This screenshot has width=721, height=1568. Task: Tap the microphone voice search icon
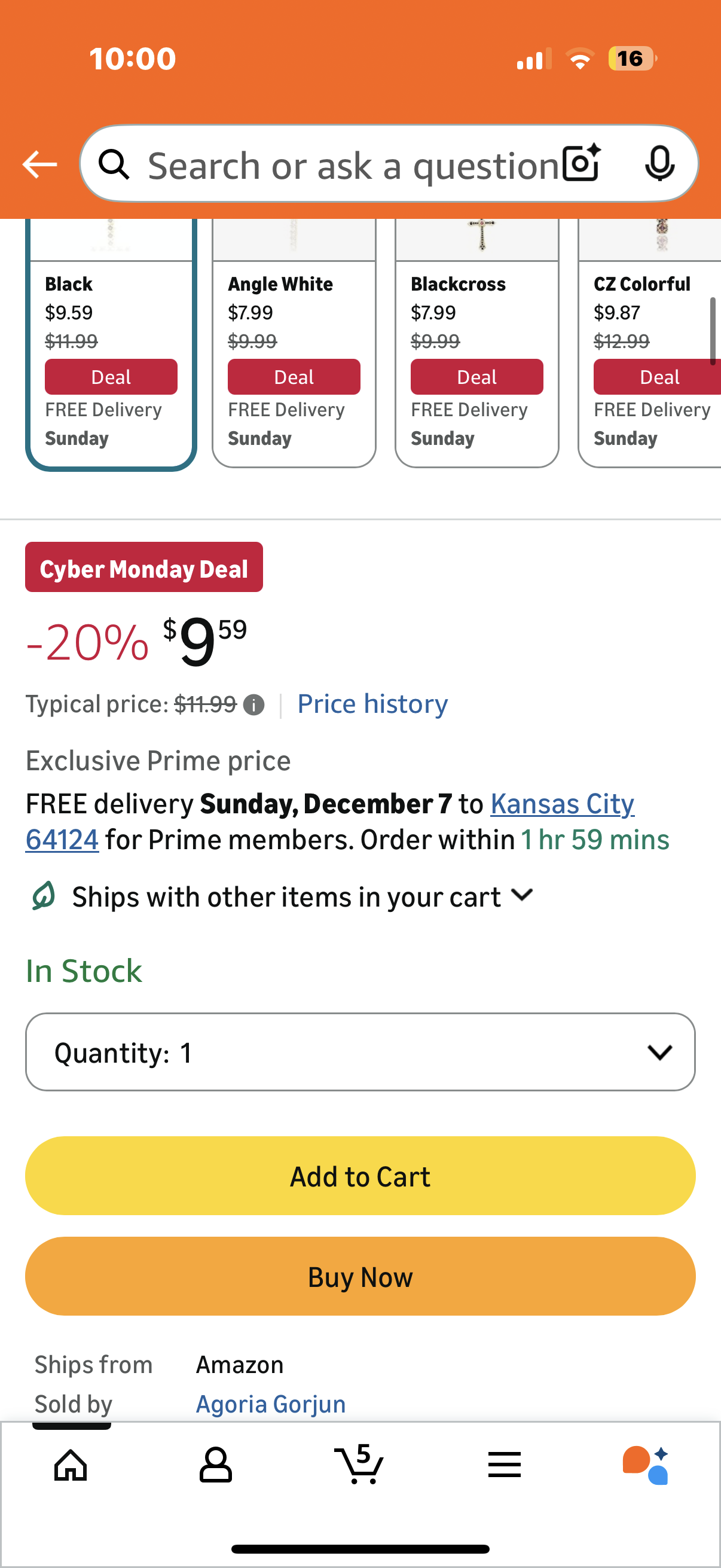point(659,164)
